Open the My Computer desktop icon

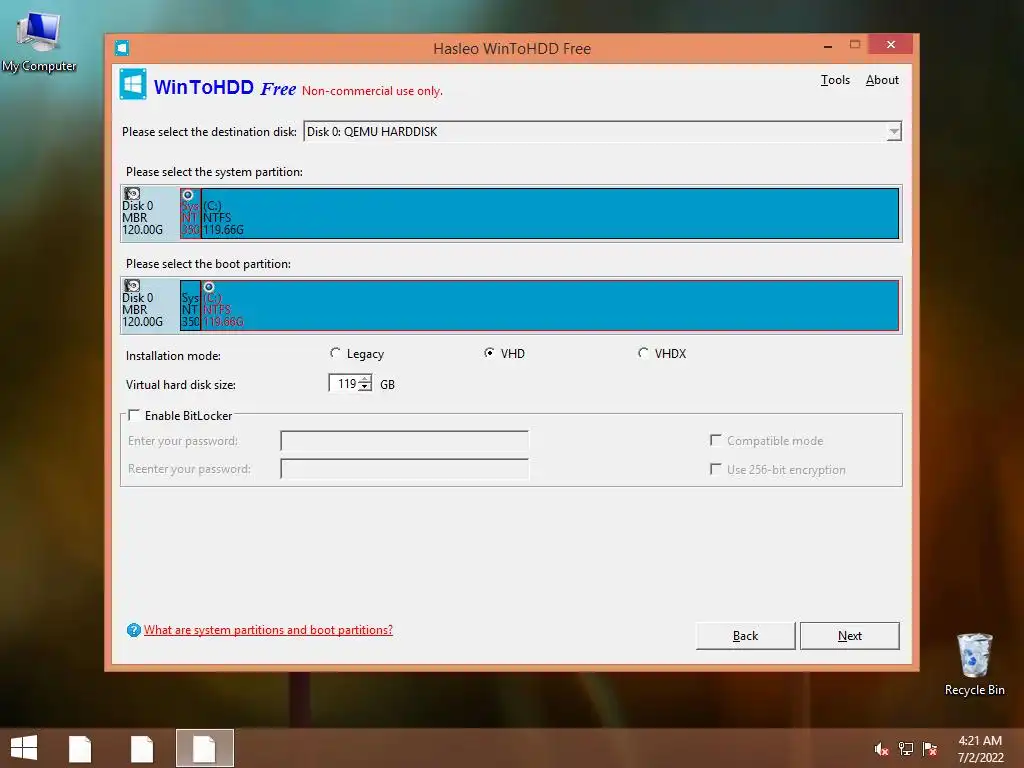click(x=39, y=42)
